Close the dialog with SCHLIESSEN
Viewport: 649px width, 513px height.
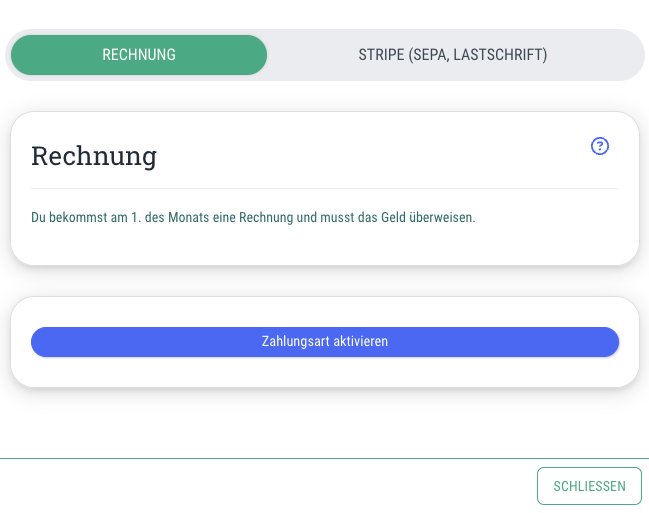[589, 486]
